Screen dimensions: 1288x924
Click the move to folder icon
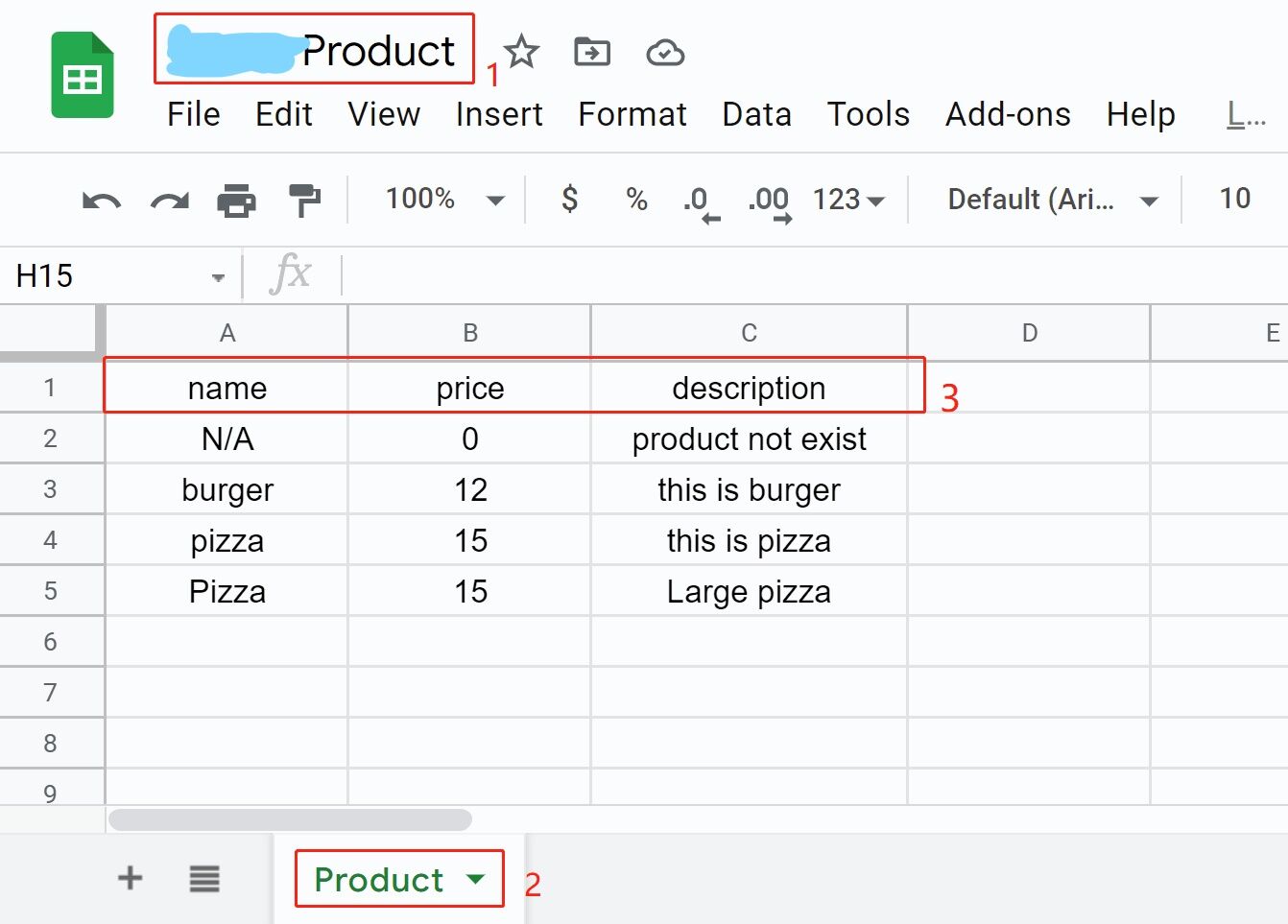point(592,52)
